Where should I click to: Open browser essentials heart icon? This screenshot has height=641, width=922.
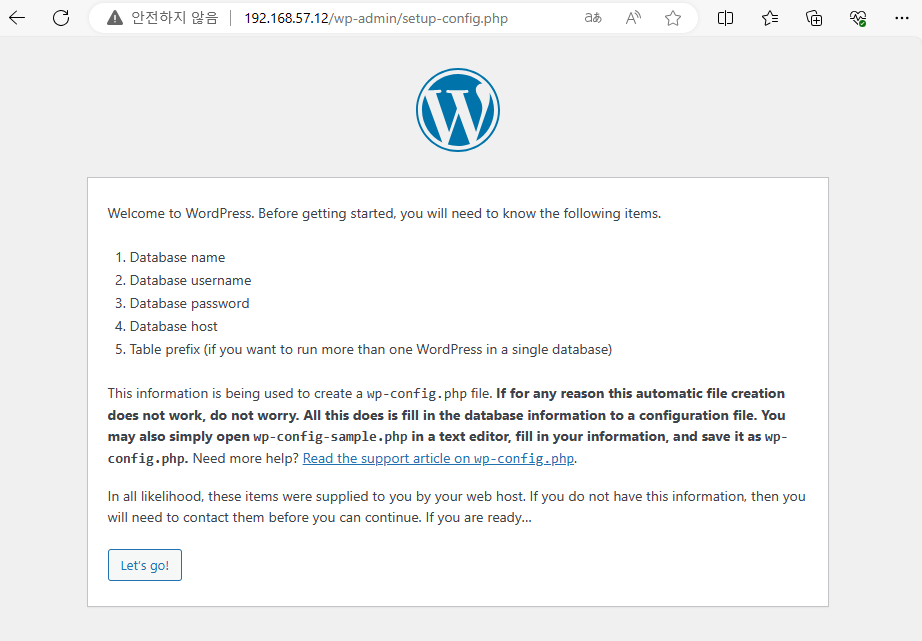858,18
